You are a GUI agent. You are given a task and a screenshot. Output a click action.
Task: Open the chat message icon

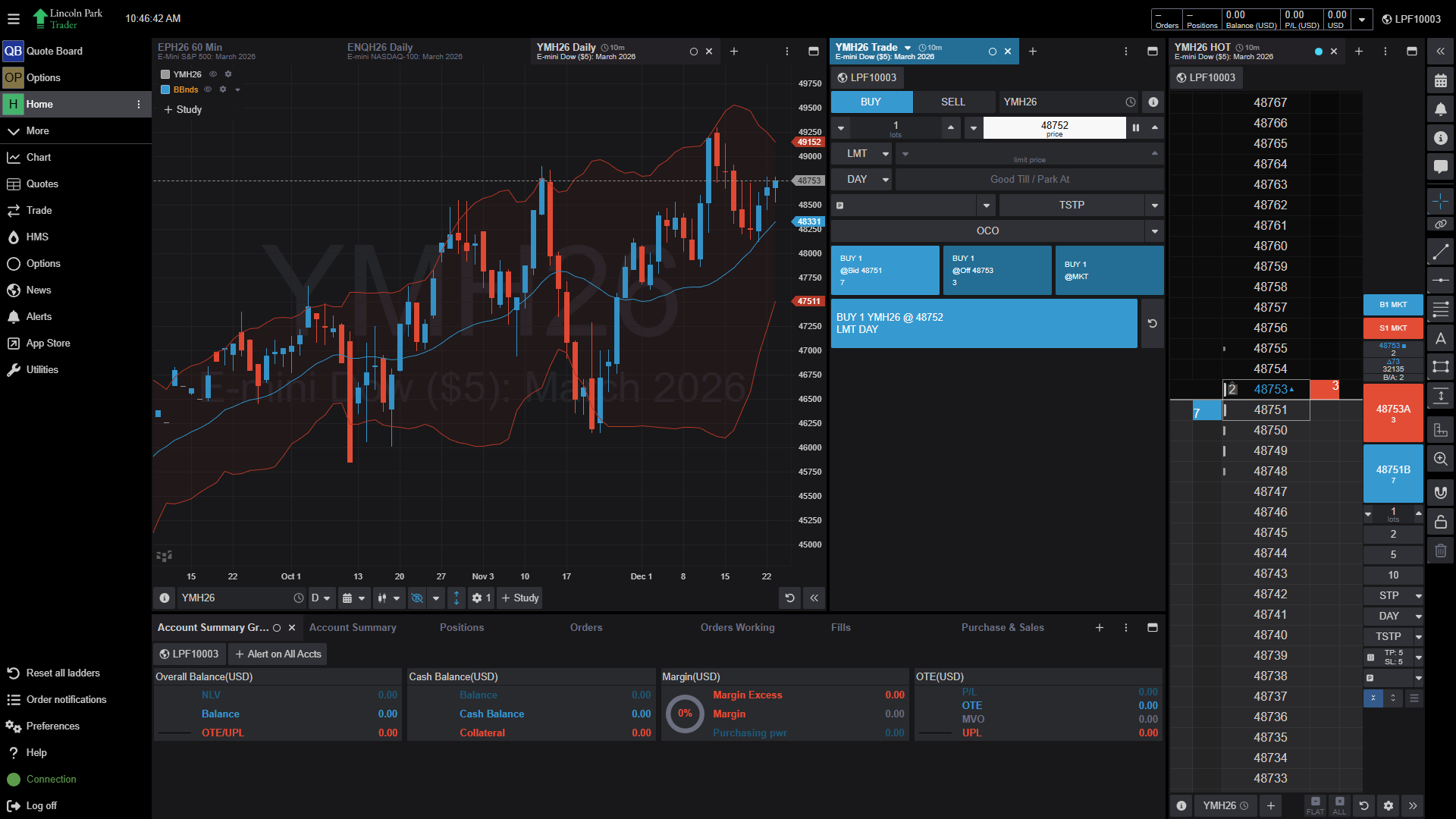[x=1441, y=166]
